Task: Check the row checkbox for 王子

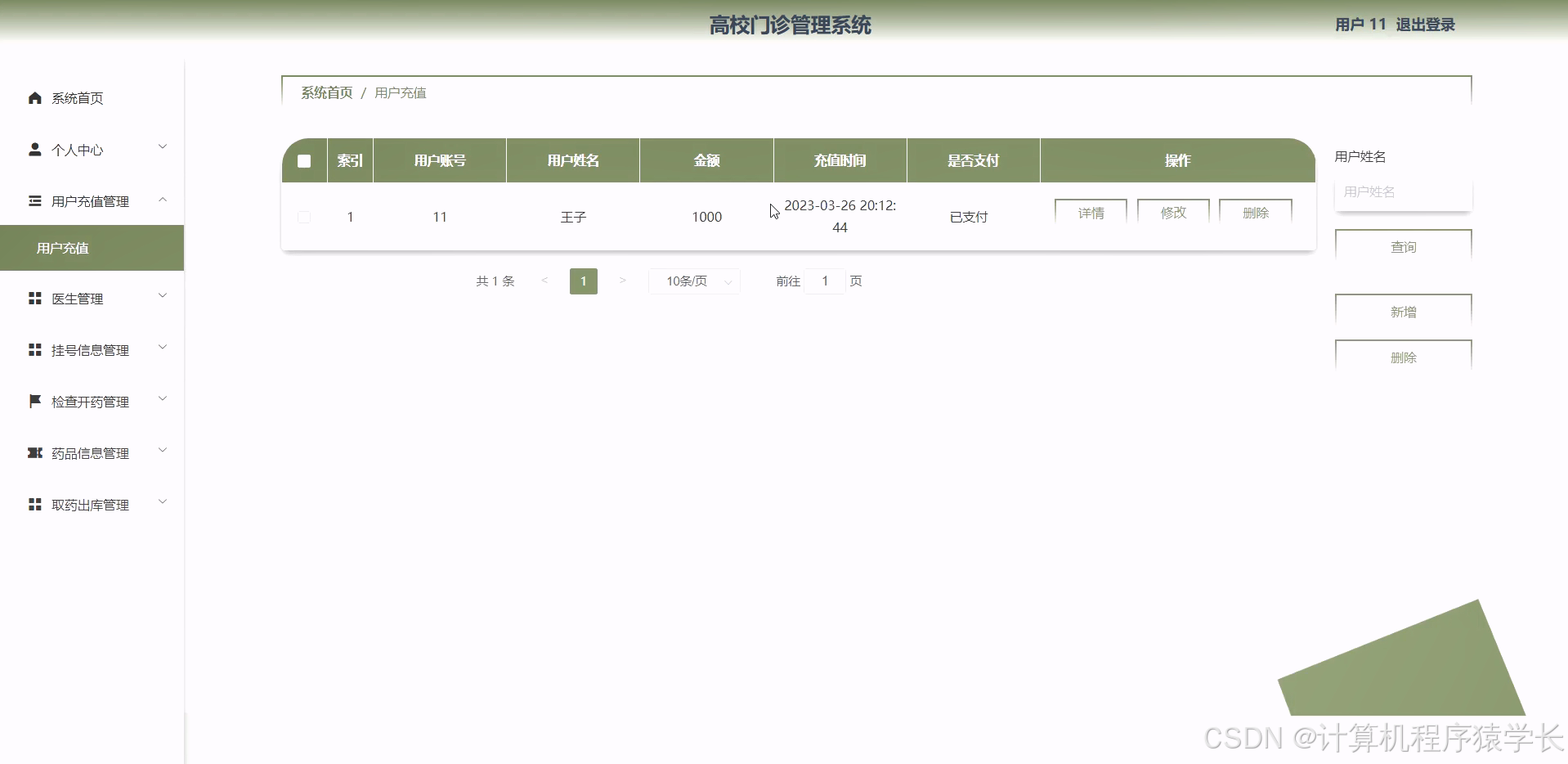Action: click(304, 217)
